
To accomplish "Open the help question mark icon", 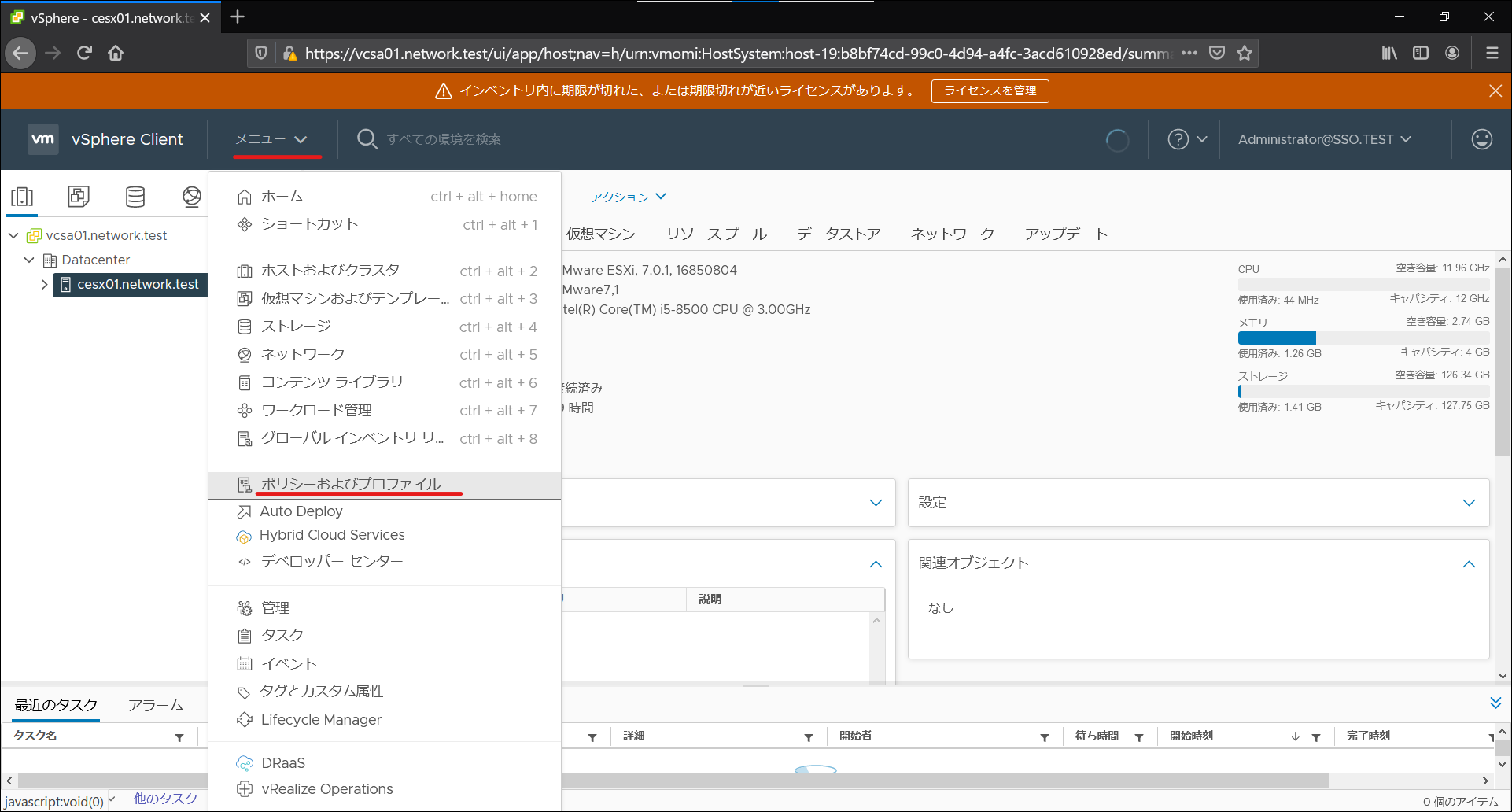I will pos(1178,139).
